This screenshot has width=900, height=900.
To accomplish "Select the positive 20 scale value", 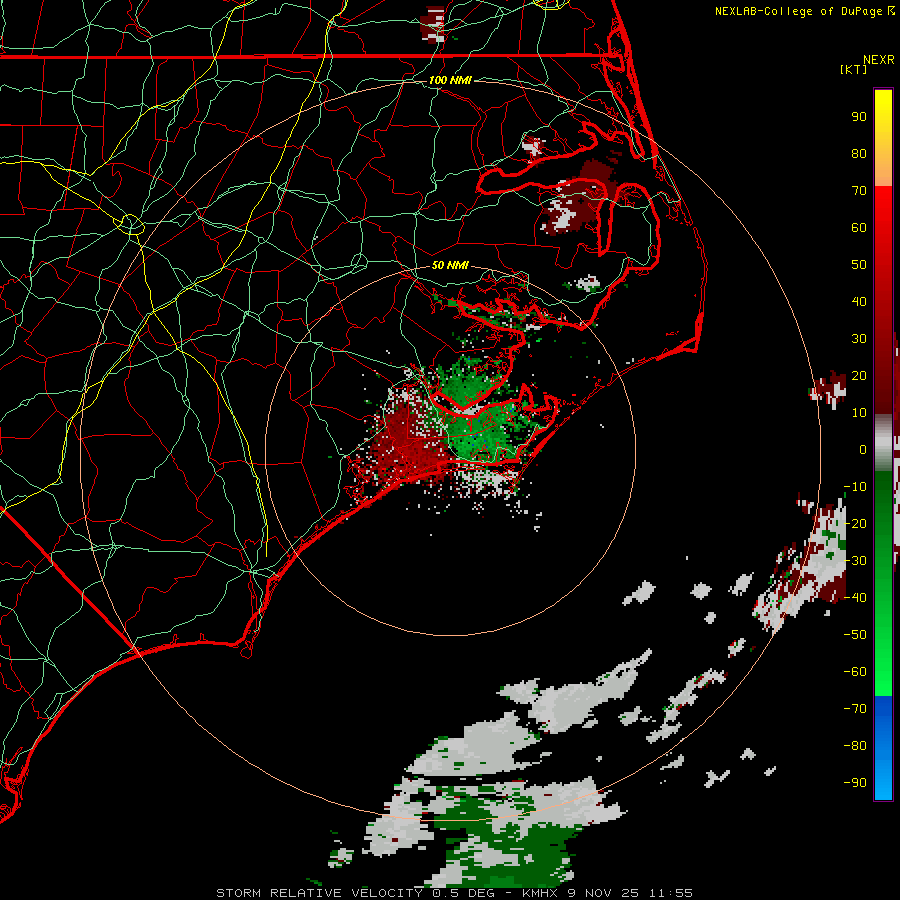I will [x=859, y=376].
